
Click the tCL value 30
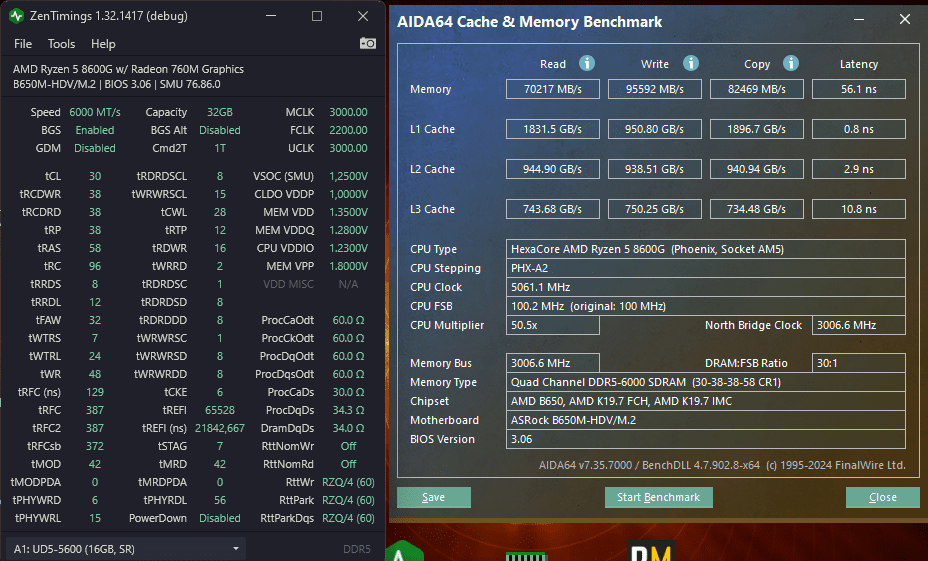click(95, 176)
